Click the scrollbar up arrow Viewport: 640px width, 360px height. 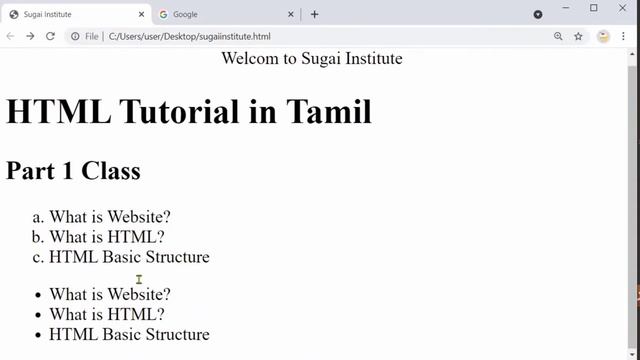[632, 54]
